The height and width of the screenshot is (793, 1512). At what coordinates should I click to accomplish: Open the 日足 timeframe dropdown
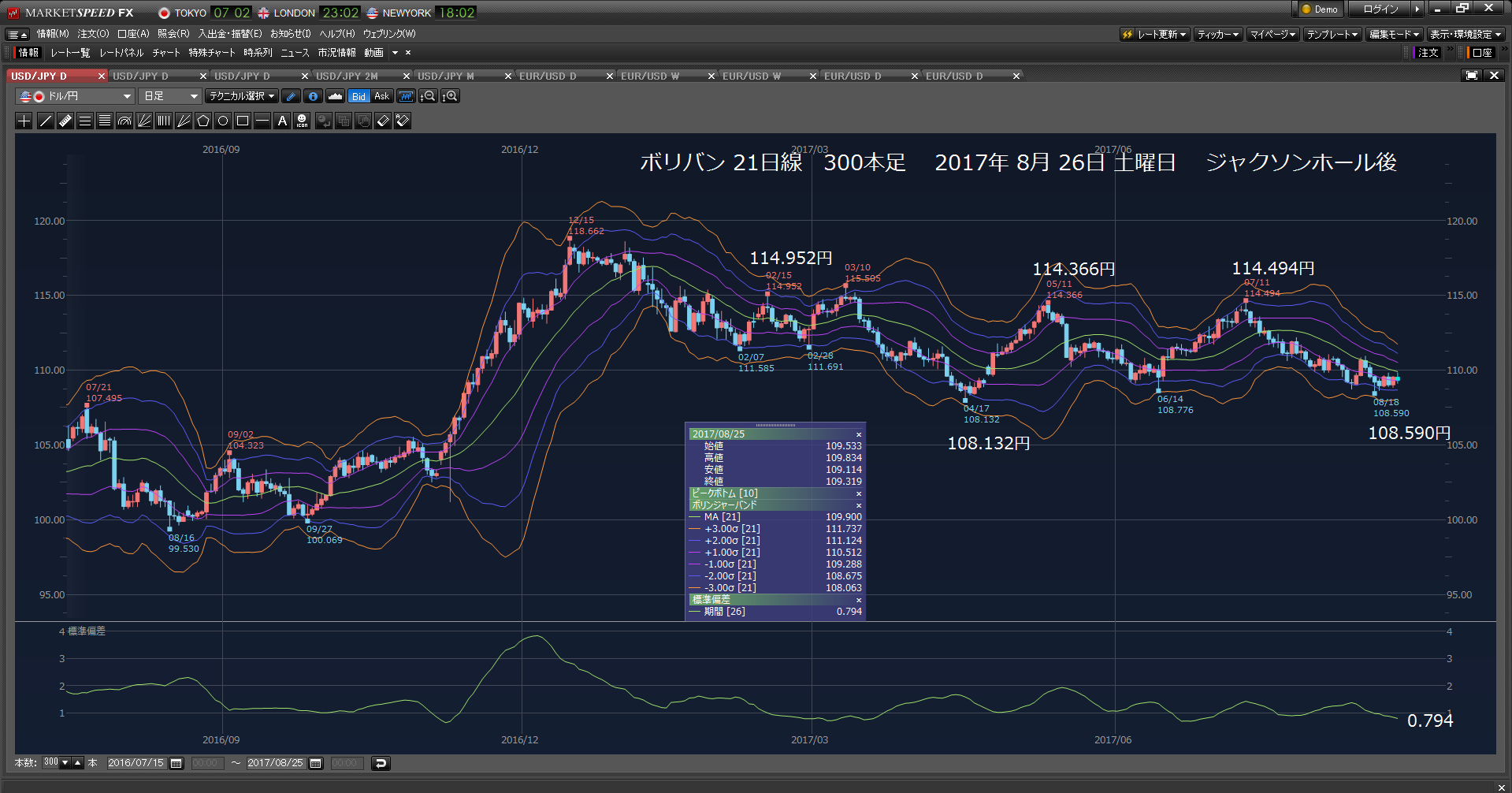(x=170, y=96)
